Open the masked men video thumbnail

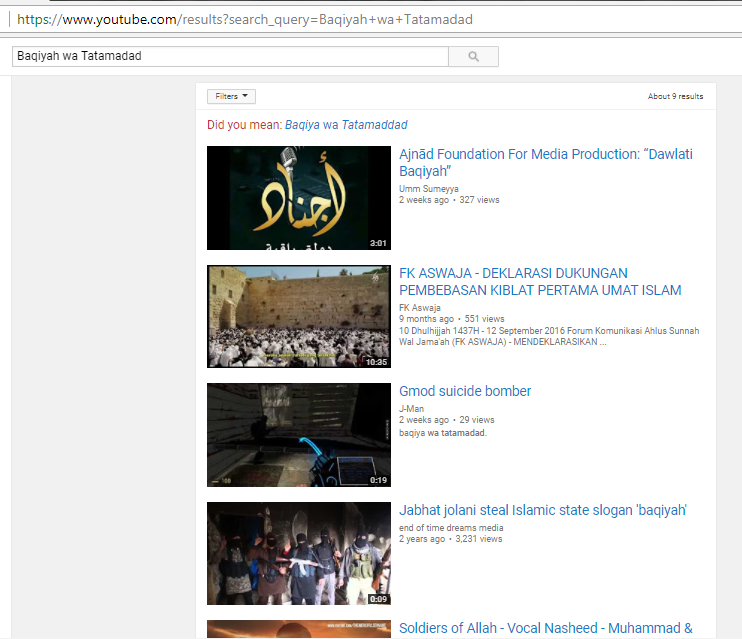point(299,553)
